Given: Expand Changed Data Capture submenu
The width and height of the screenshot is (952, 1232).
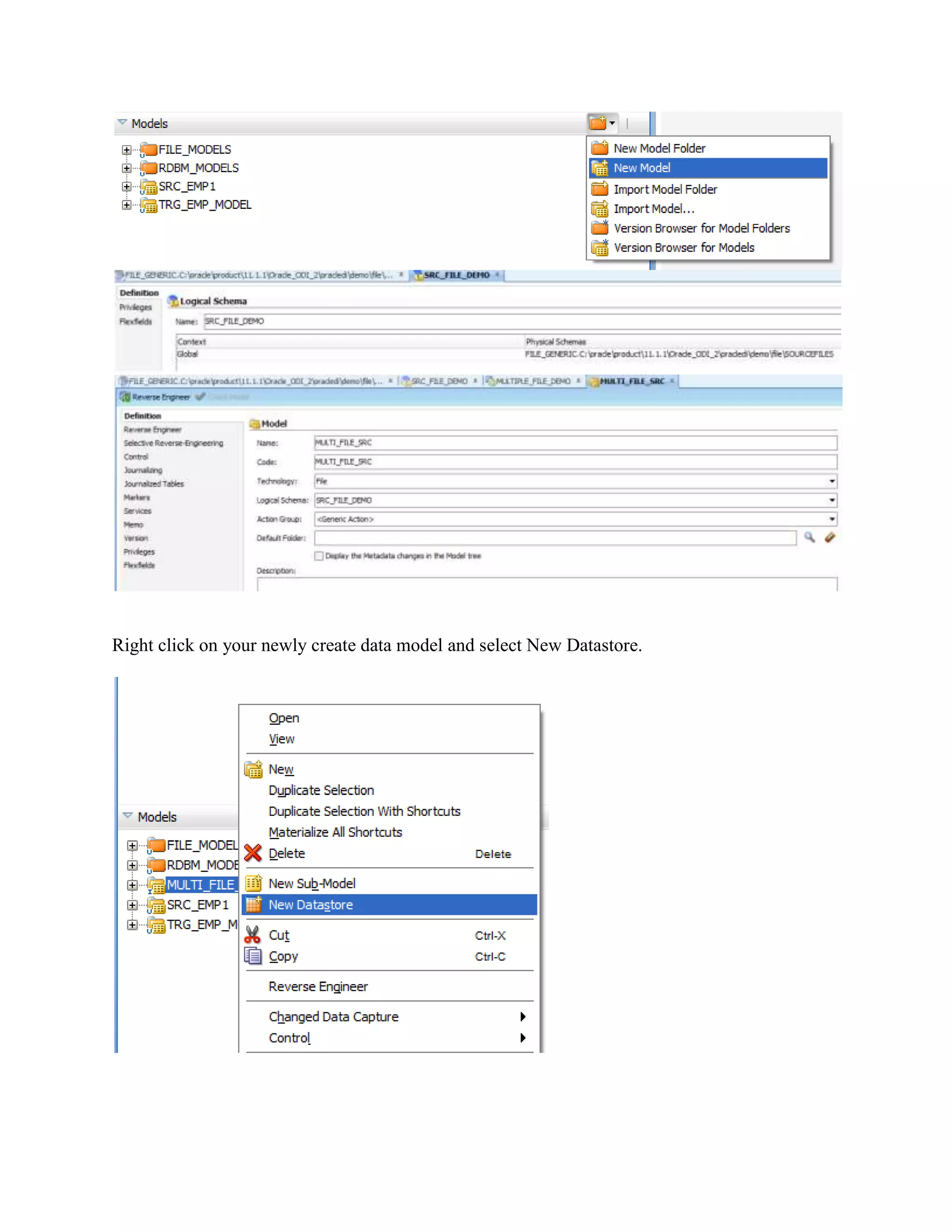Looking at the screenshot, I should 333,1017.
